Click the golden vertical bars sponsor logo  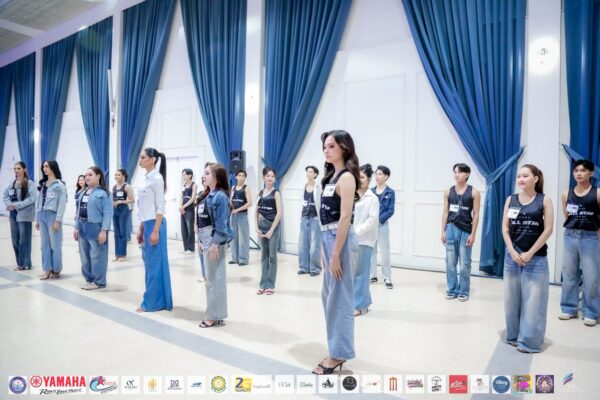pyautogui.click(x=153, y=385)
